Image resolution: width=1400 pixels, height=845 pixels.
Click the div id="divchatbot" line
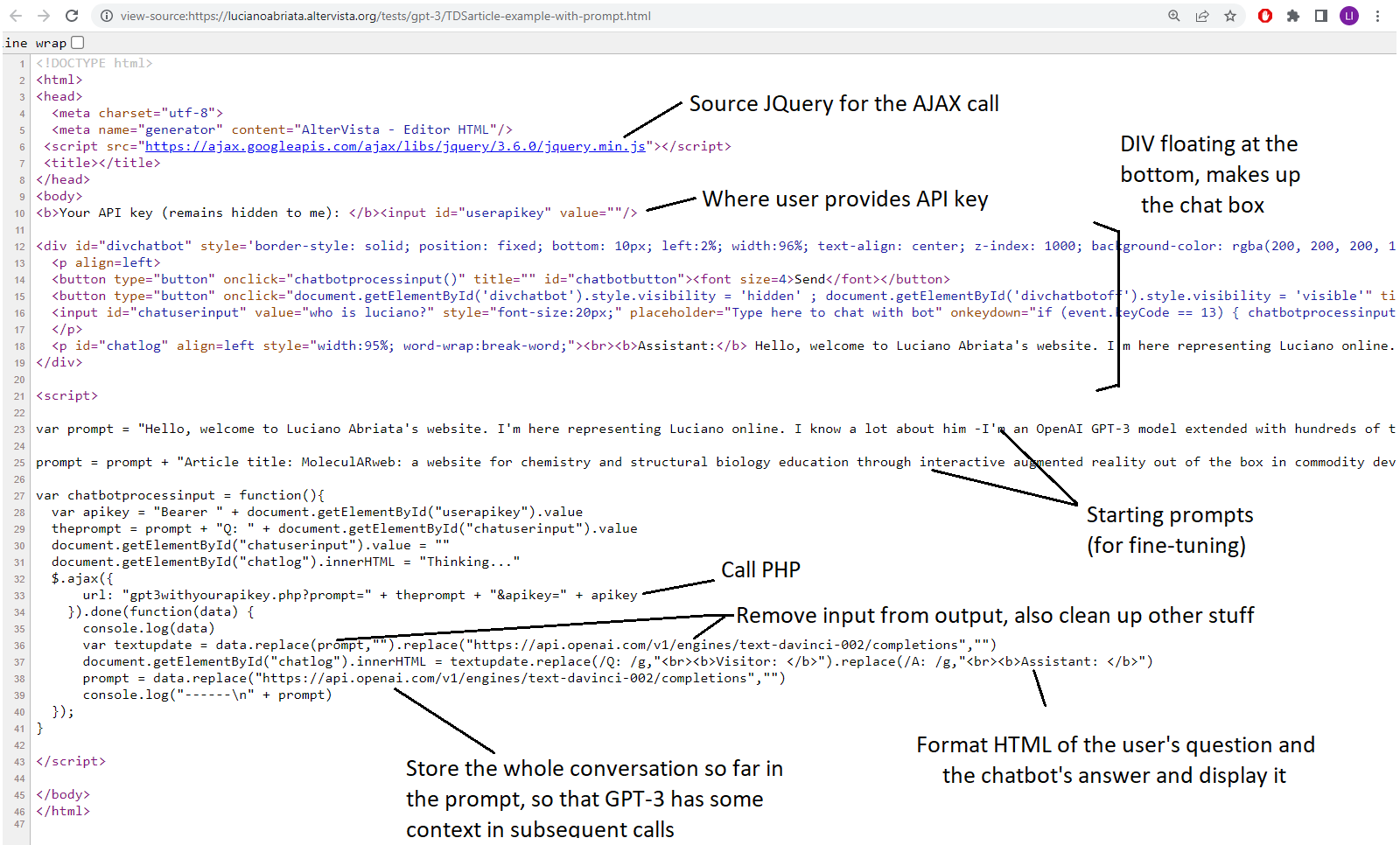pyautogui.click(x=716, y=246)
